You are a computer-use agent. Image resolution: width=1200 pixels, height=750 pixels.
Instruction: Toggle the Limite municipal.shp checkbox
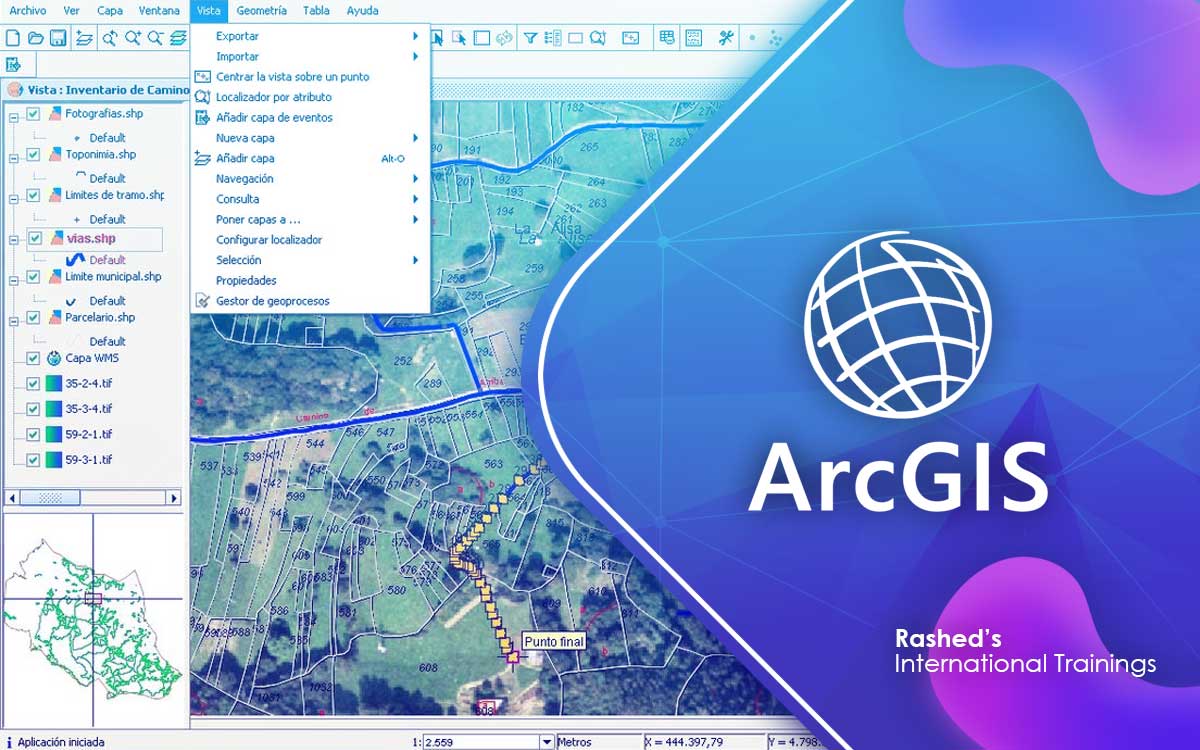pyautogui.click(x=34, y=277)
